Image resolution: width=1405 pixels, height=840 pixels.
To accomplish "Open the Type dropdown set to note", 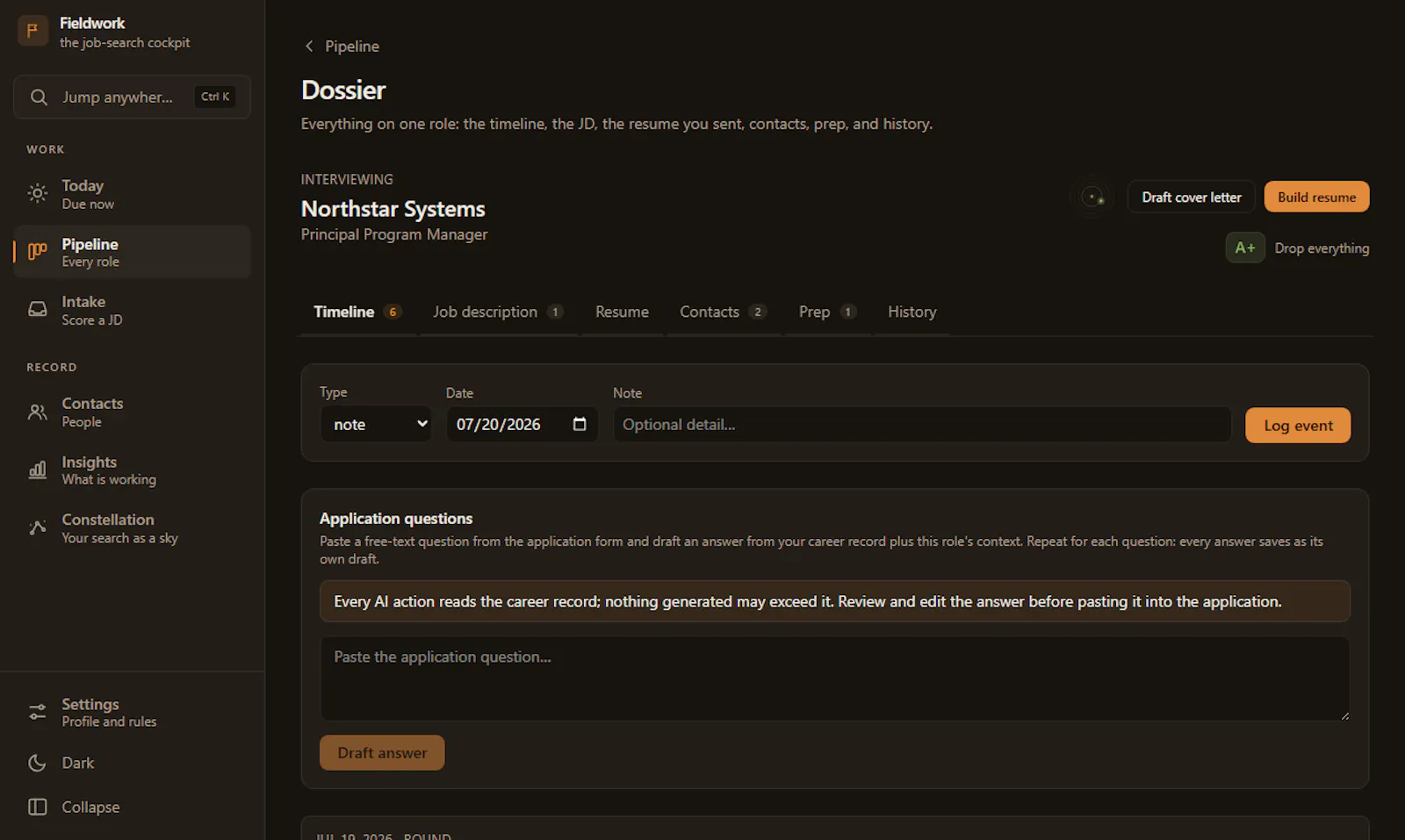I will 376,424.
